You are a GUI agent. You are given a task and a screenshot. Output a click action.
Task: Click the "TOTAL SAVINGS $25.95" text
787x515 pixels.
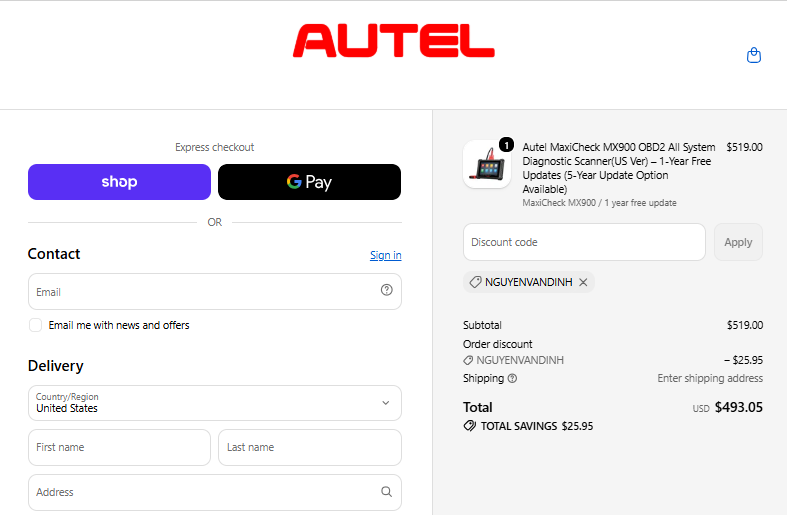(537, 426)
